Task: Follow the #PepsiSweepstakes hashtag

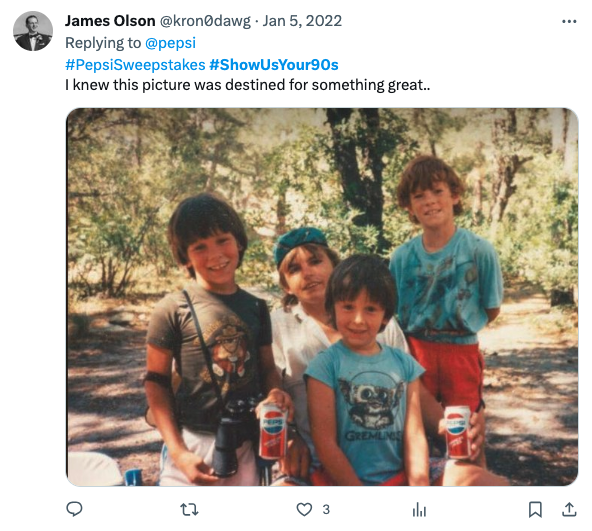Action: coord(135,65)
